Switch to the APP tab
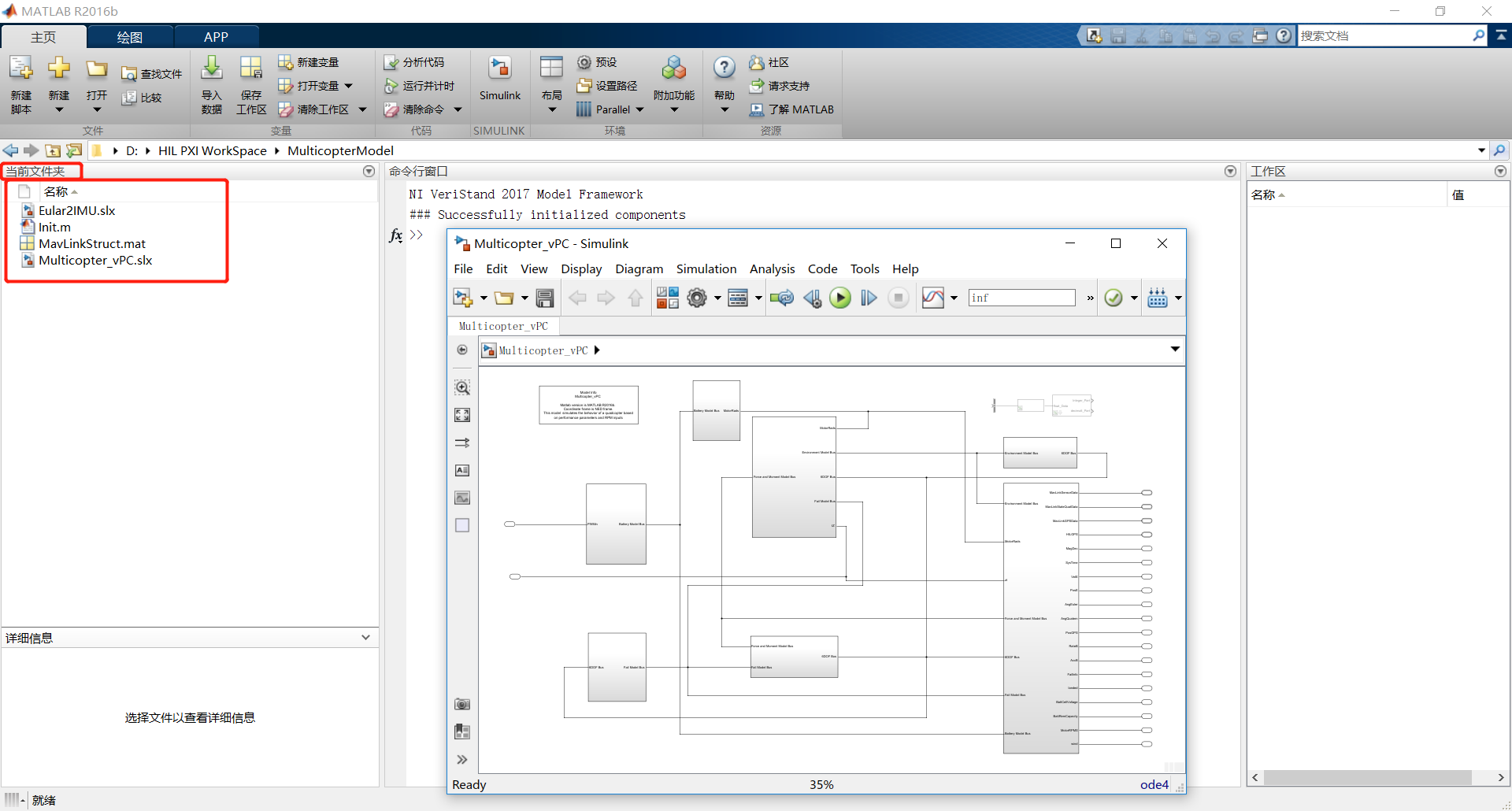 coord(216,37)
